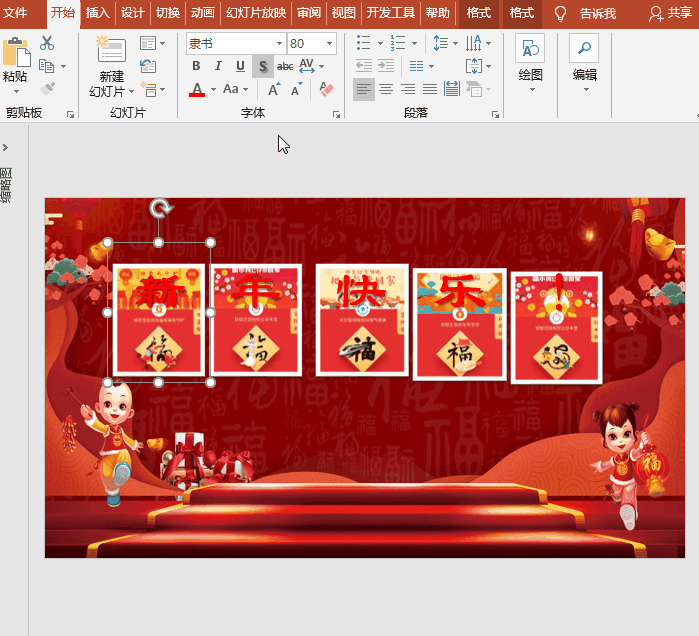Click the Align text right icon
Viewport: 699px width, 636px height.
407,90
